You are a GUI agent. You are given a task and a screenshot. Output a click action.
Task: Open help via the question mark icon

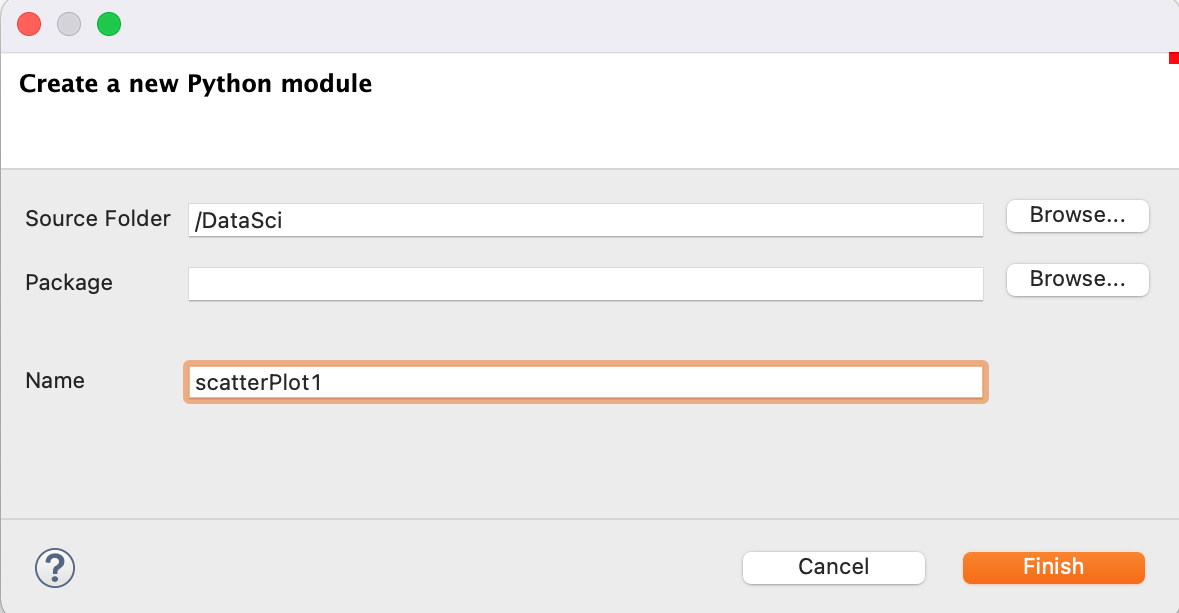(55, 568)
